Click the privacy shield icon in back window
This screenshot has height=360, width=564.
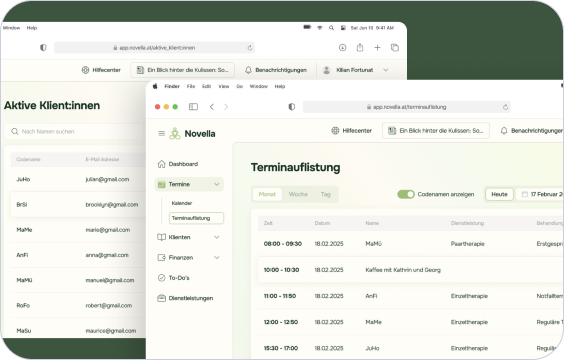pyautogui.click(x=43, y=47)
